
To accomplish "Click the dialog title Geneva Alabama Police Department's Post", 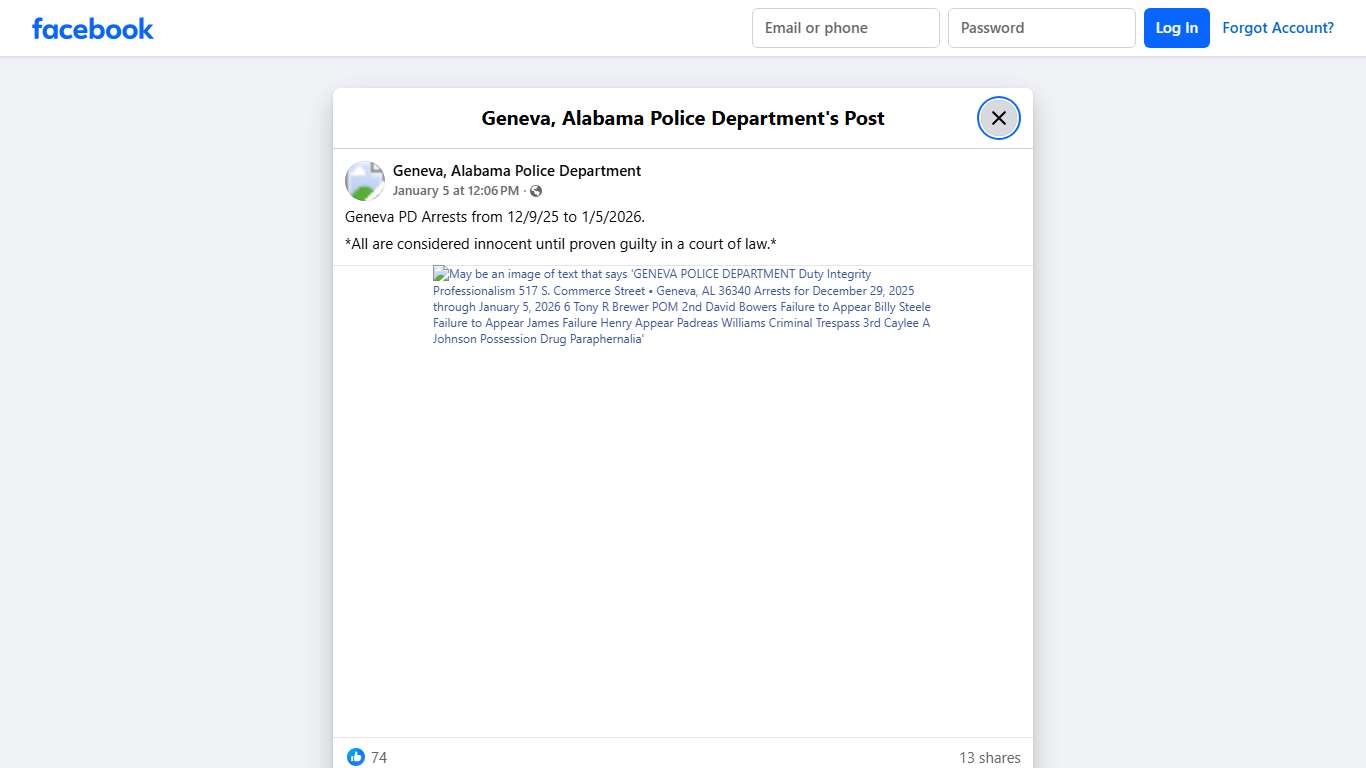I will (682, 117).
